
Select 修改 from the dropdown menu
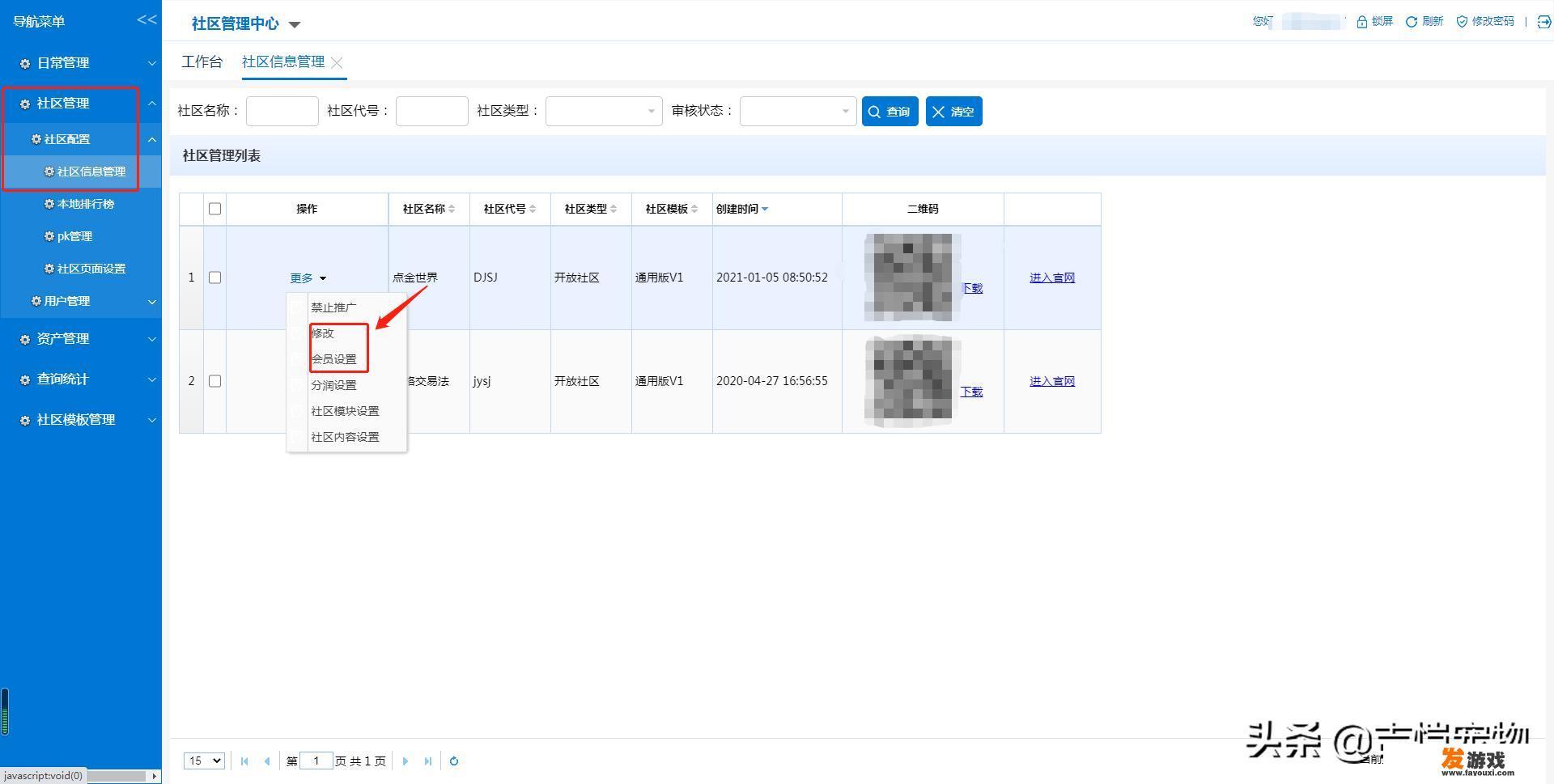point(323,333)
